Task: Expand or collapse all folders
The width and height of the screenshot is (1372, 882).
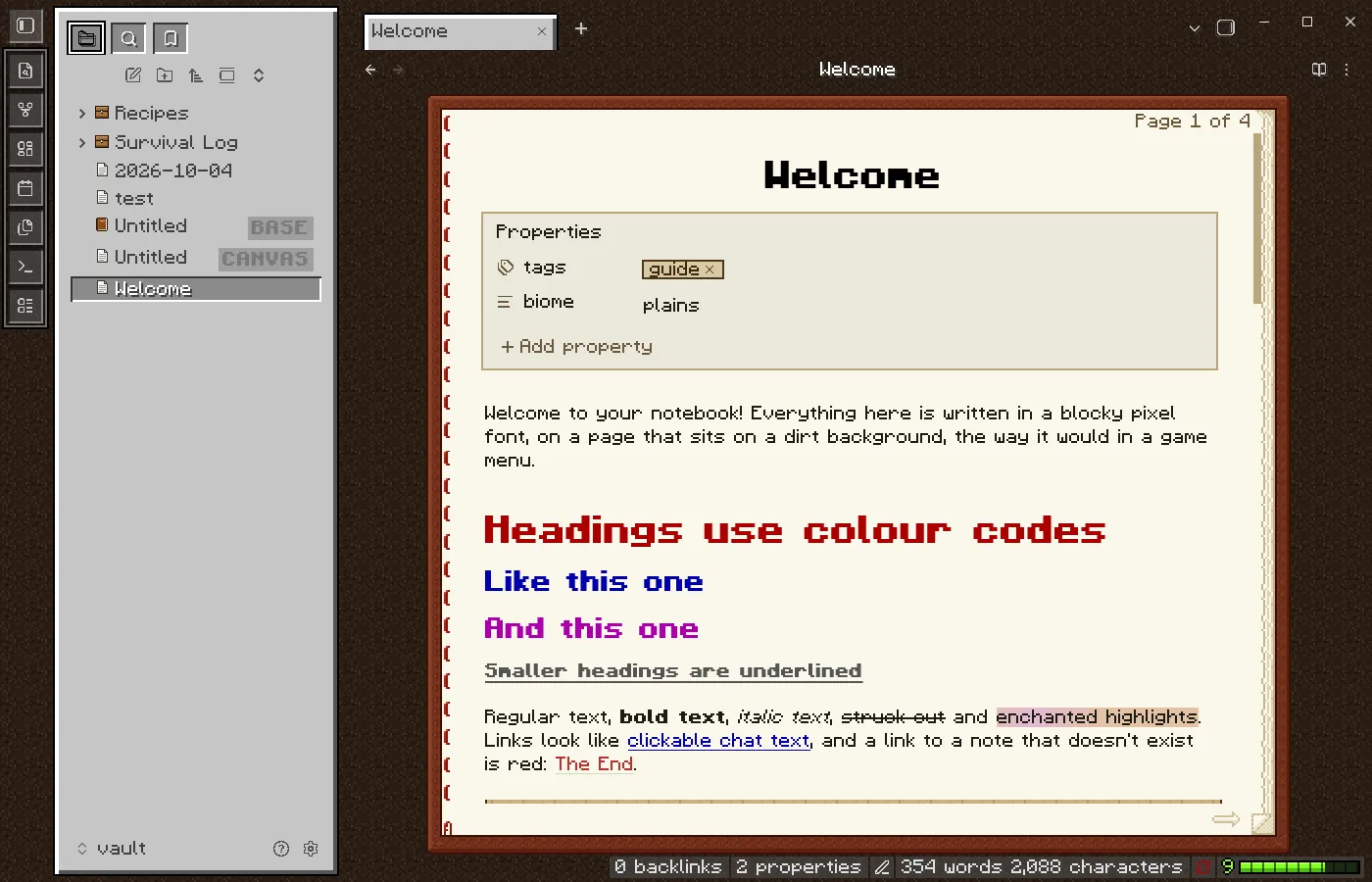Action: (259, 75)
